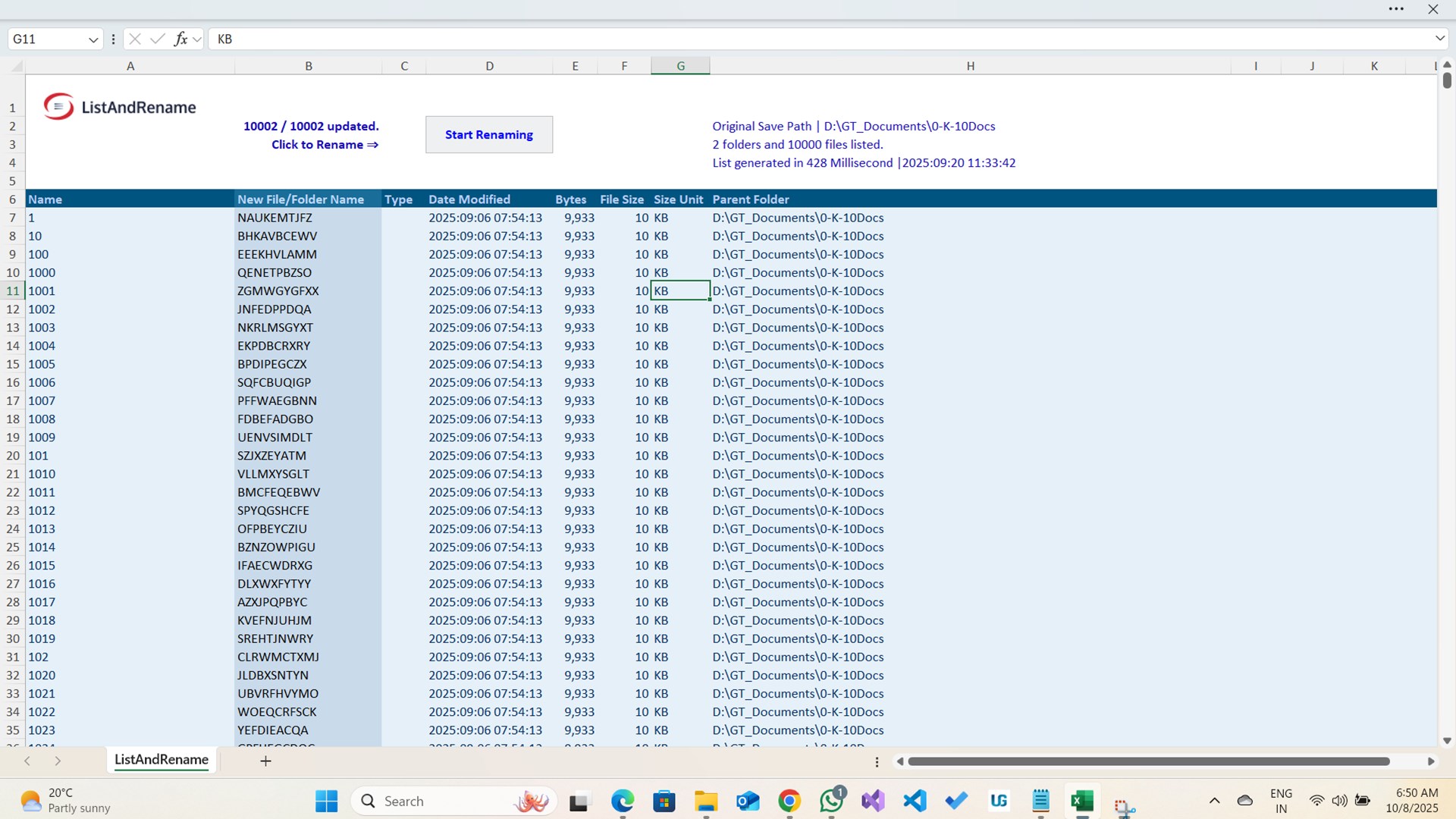Click the 'Click to Rename ⇒' text
The height and width of the screenshot is (819, 1456).
pos(325,145)
